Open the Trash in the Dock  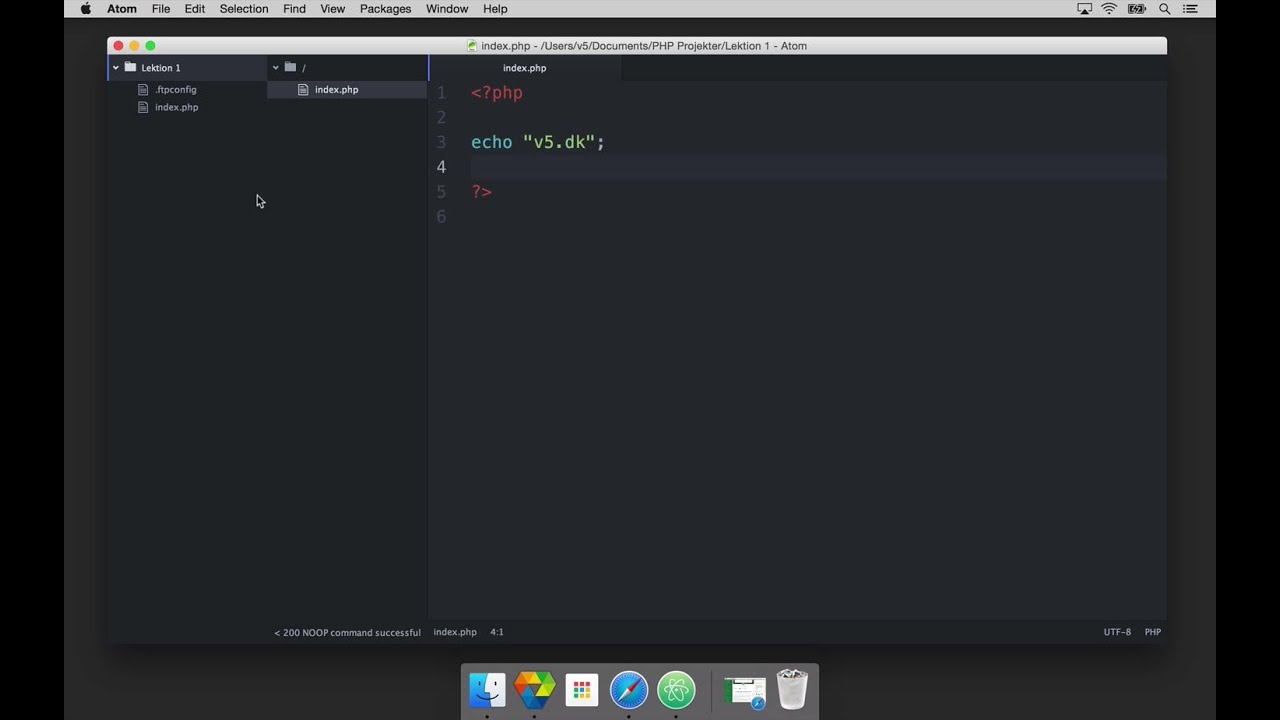(791, 689)
